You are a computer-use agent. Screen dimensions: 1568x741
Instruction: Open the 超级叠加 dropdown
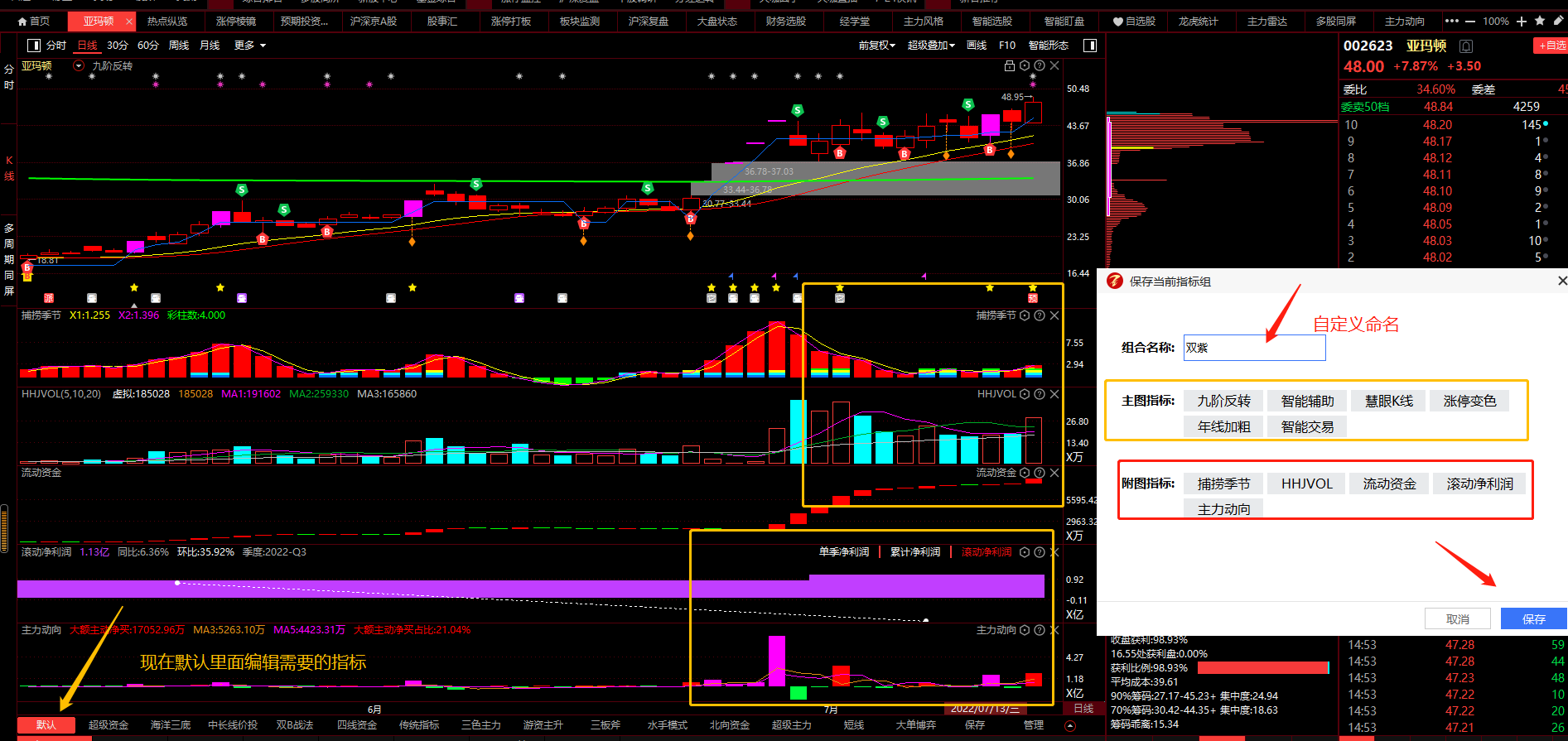pyautogui.click(x=931, y=46)
